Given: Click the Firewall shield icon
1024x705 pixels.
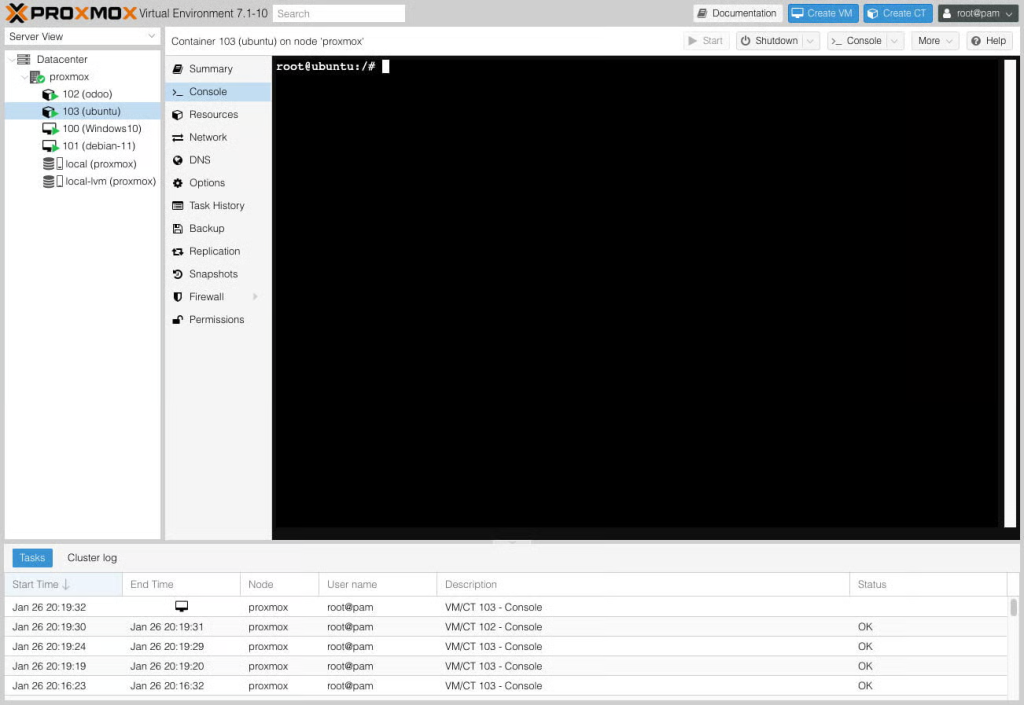Looking at the screenshot, I should [x=178, y=297].
